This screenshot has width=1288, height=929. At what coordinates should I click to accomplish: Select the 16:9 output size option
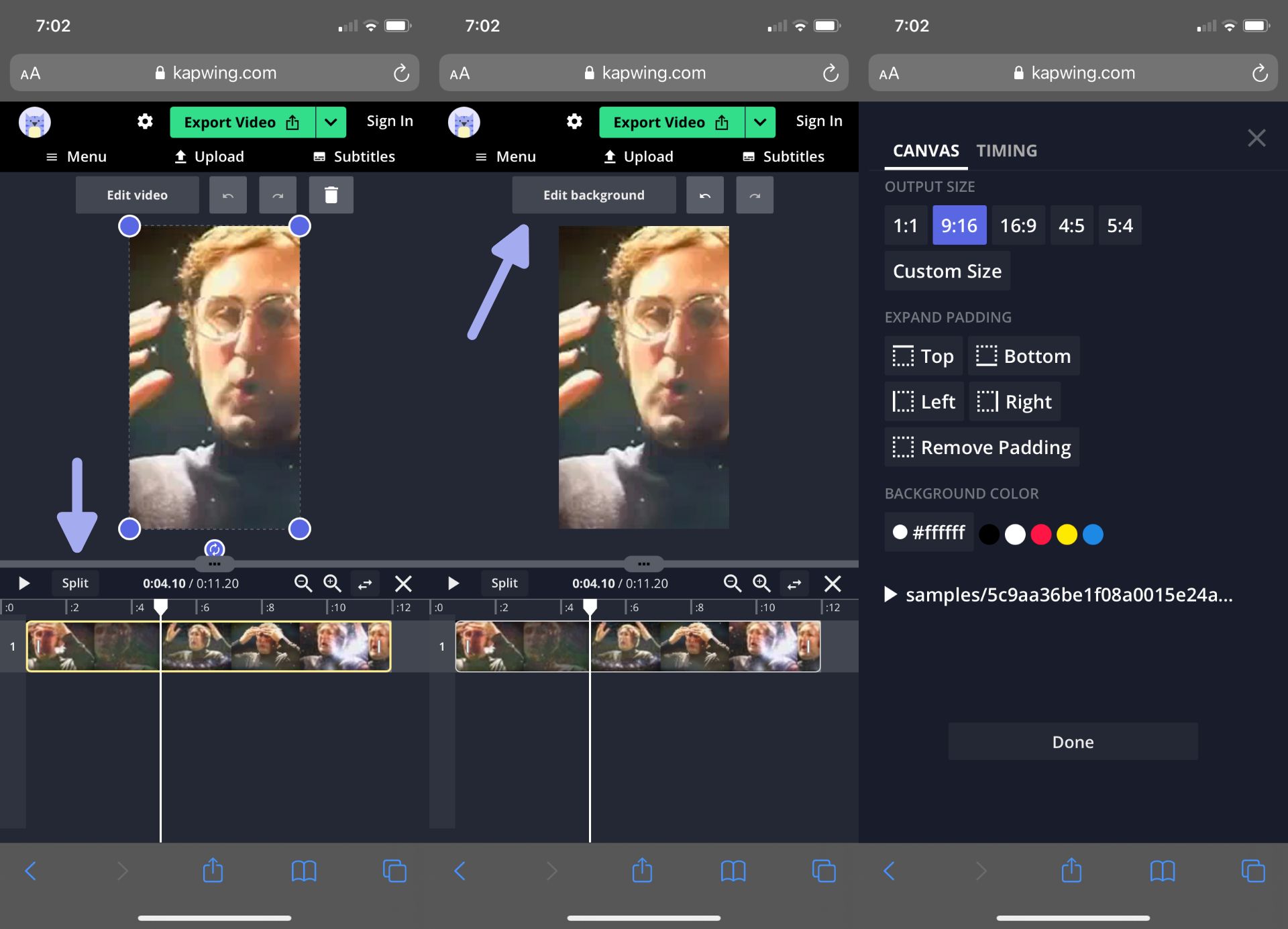1018,225
